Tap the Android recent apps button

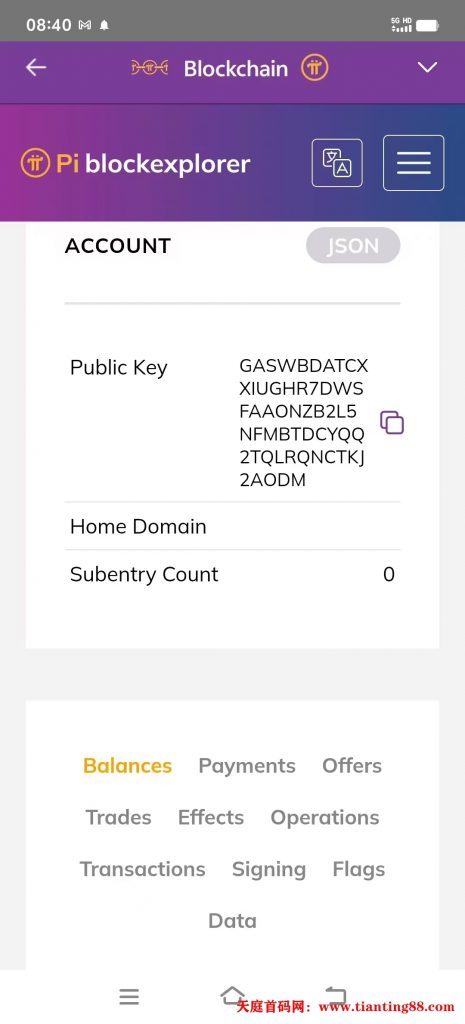129,997
